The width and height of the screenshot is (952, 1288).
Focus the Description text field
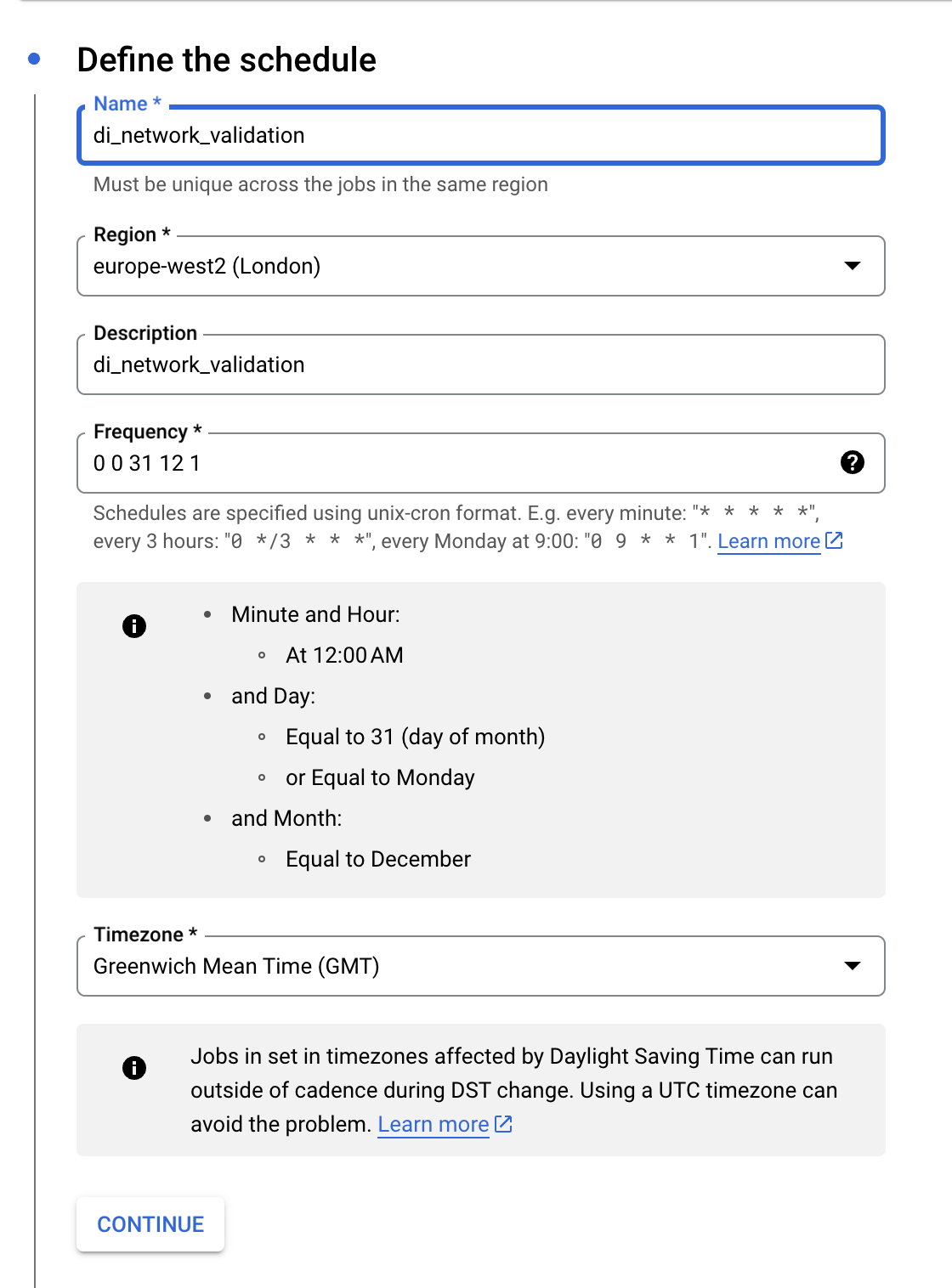click(481, 364)
